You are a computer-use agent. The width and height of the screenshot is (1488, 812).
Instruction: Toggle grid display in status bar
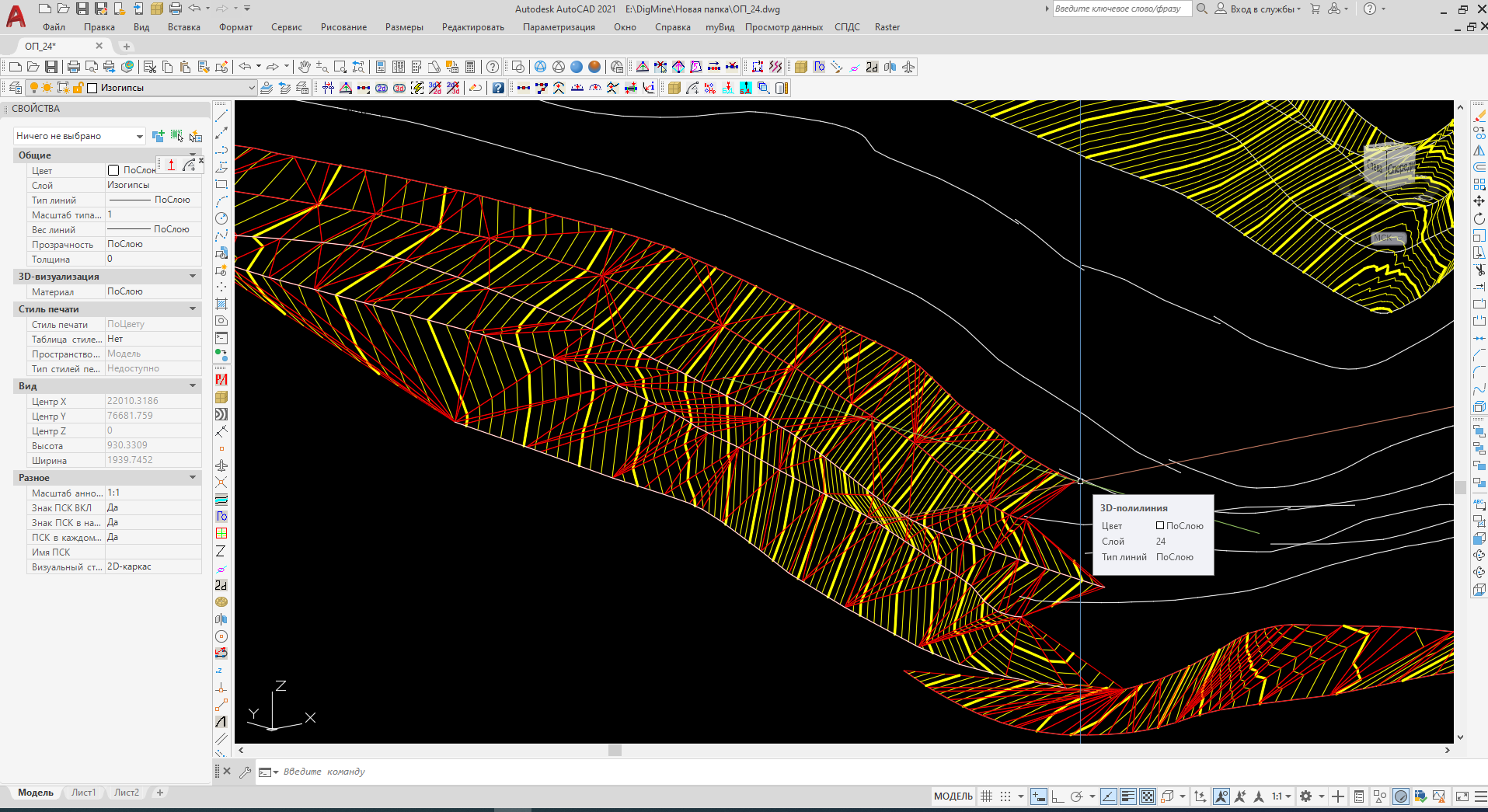pyautogui.click(x=987, y=796)
